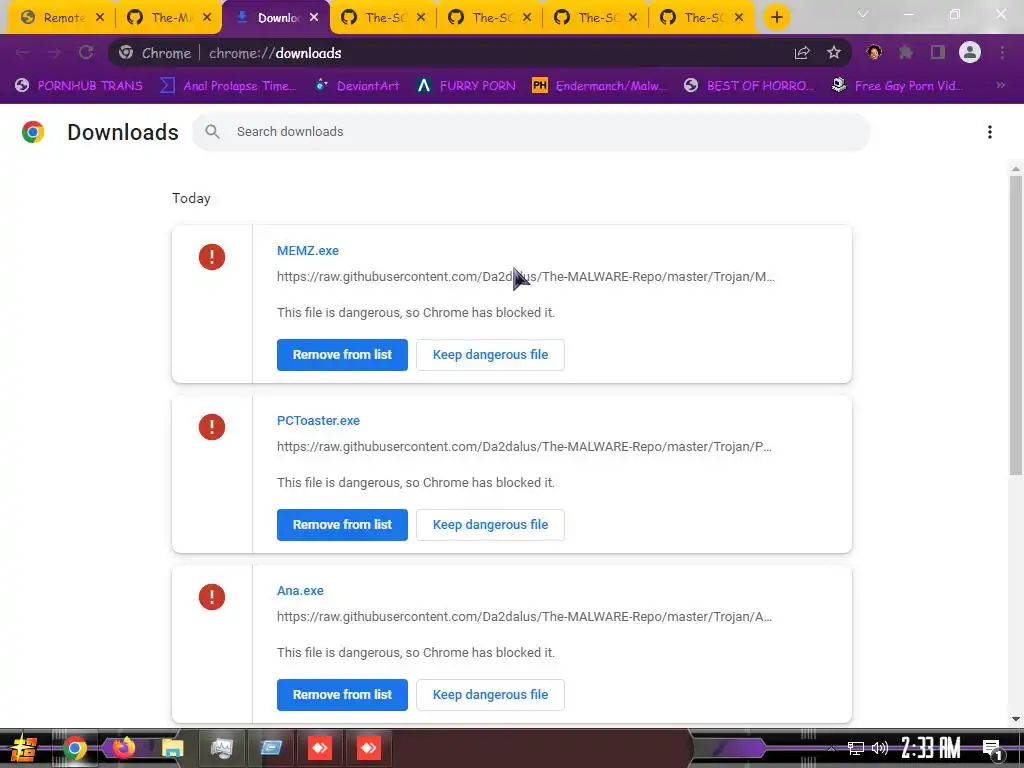The width and height of the screenshot is (1024, 768).
Task: Click the Chrome site info chip in address bar
Action: click(x=155, y=53)
